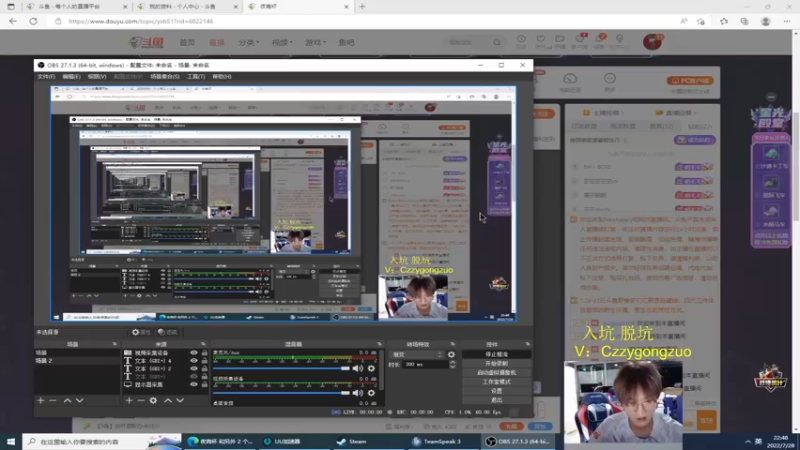
Task: Mute the first mixer channel speaker icon
Action: 358,368
